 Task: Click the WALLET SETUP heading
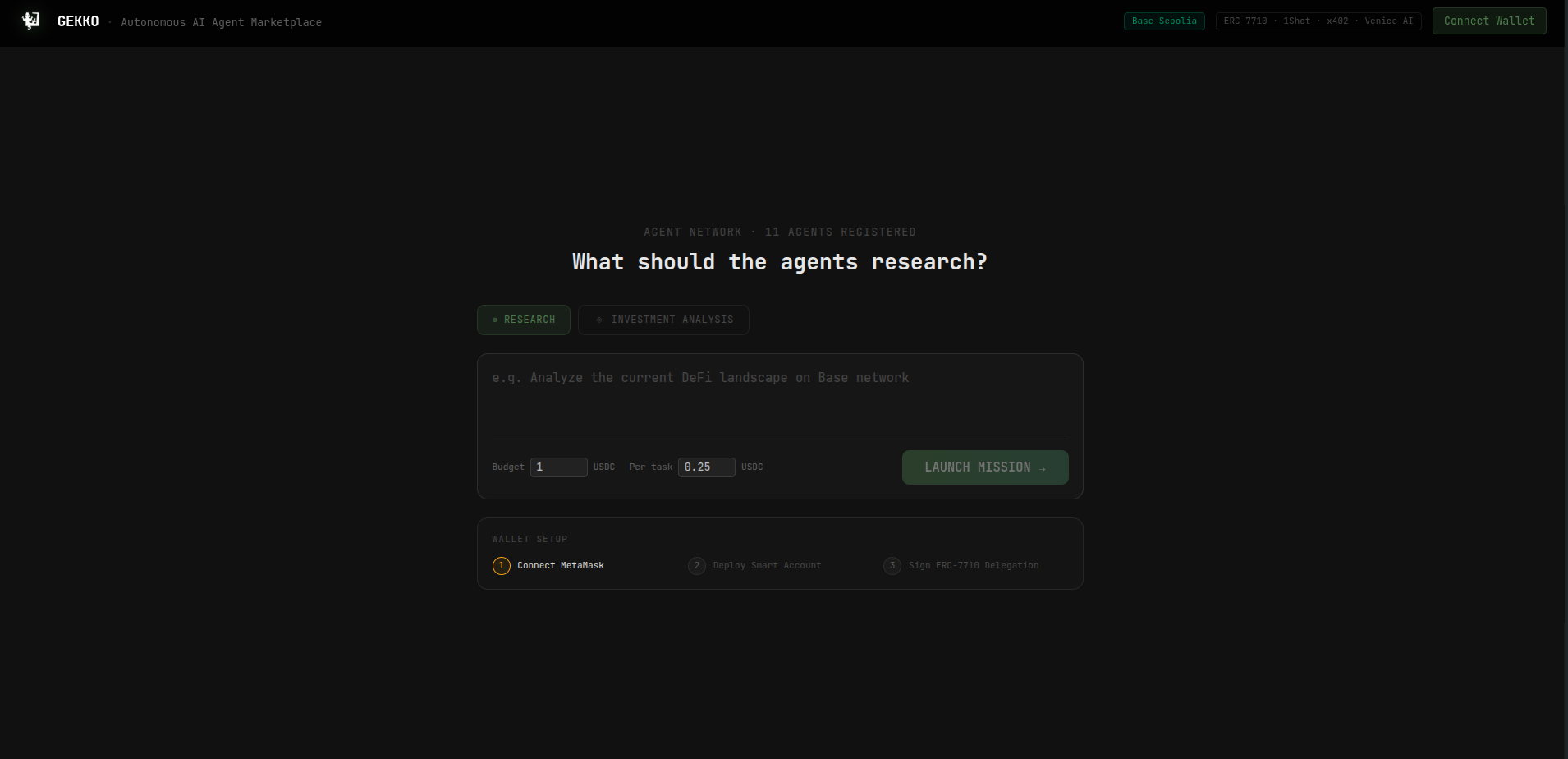pos(530,540)
